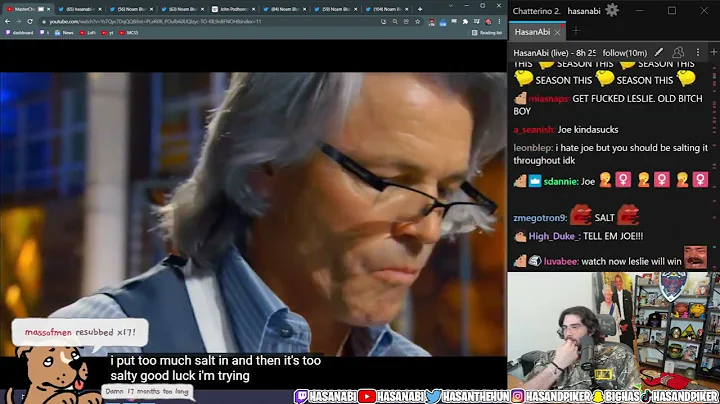This screenshot has height=404, width=720.
Task: Open the MCSS bookmark
Action: (129, 33)
